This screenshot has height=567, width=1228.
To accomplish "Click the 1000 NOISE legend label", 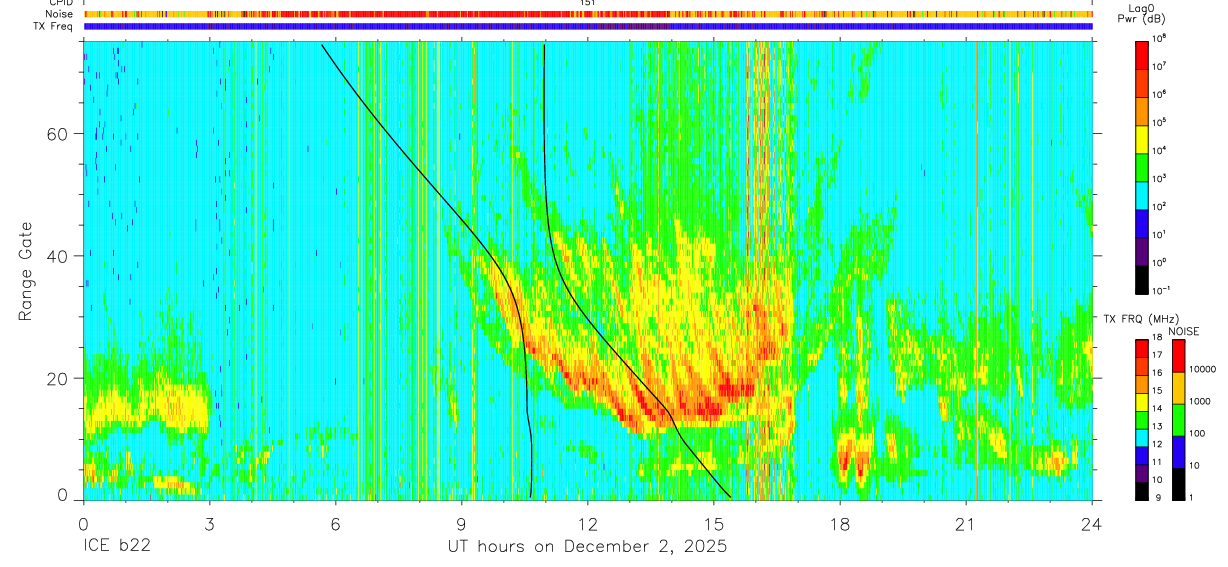I will [1202, 402].
